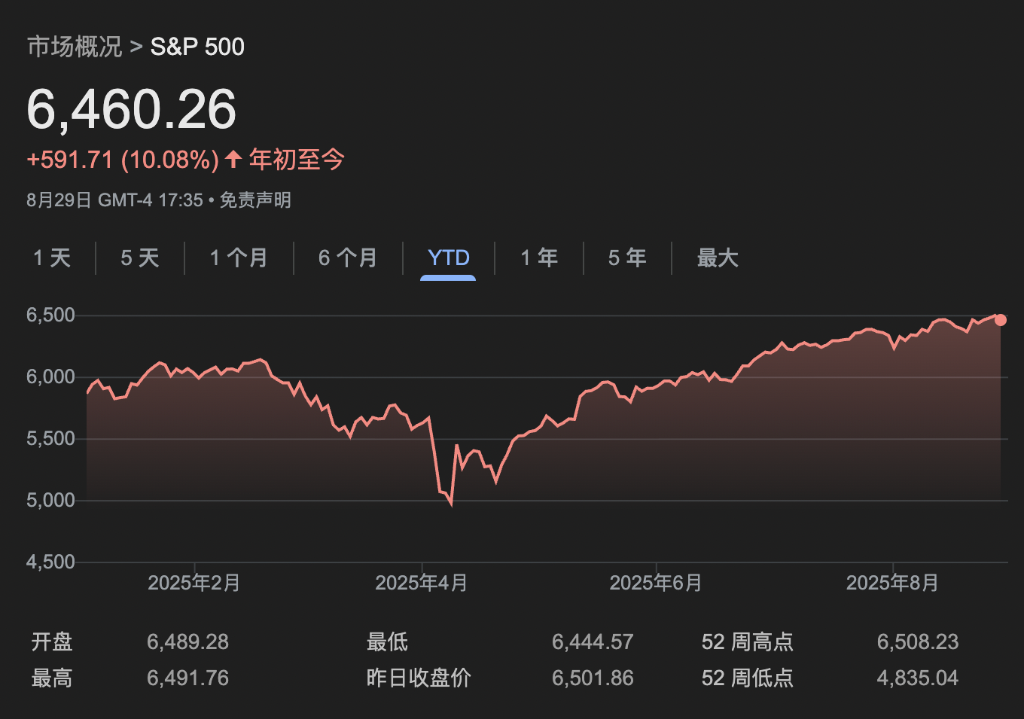Image resolution: width=1024 pixels, height=719 pixels.
Task: Click the latest data point dot on chart
Action: 1000,319
